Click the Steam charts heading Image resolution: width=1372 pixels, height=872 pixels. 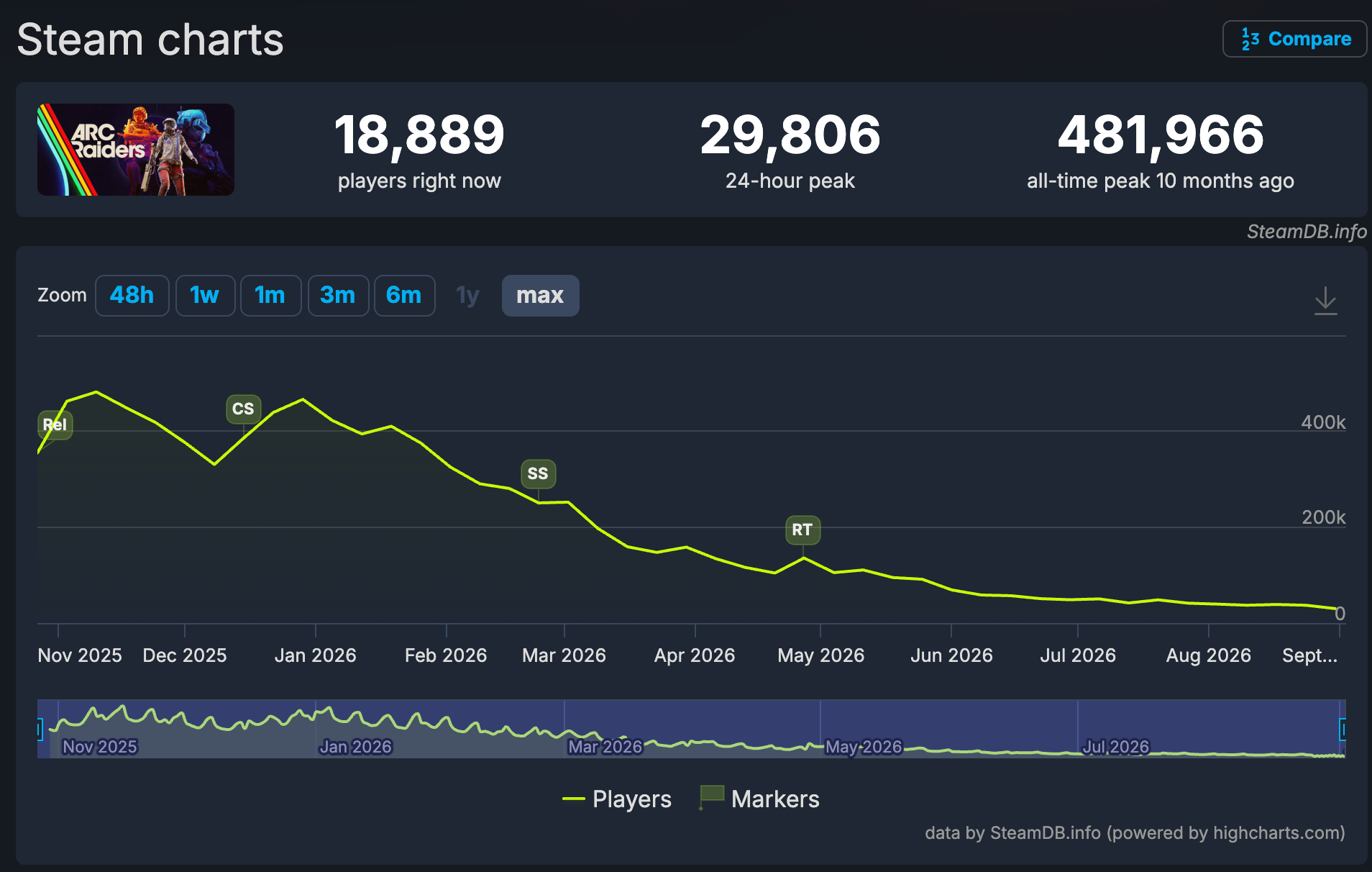coord(150,40)
